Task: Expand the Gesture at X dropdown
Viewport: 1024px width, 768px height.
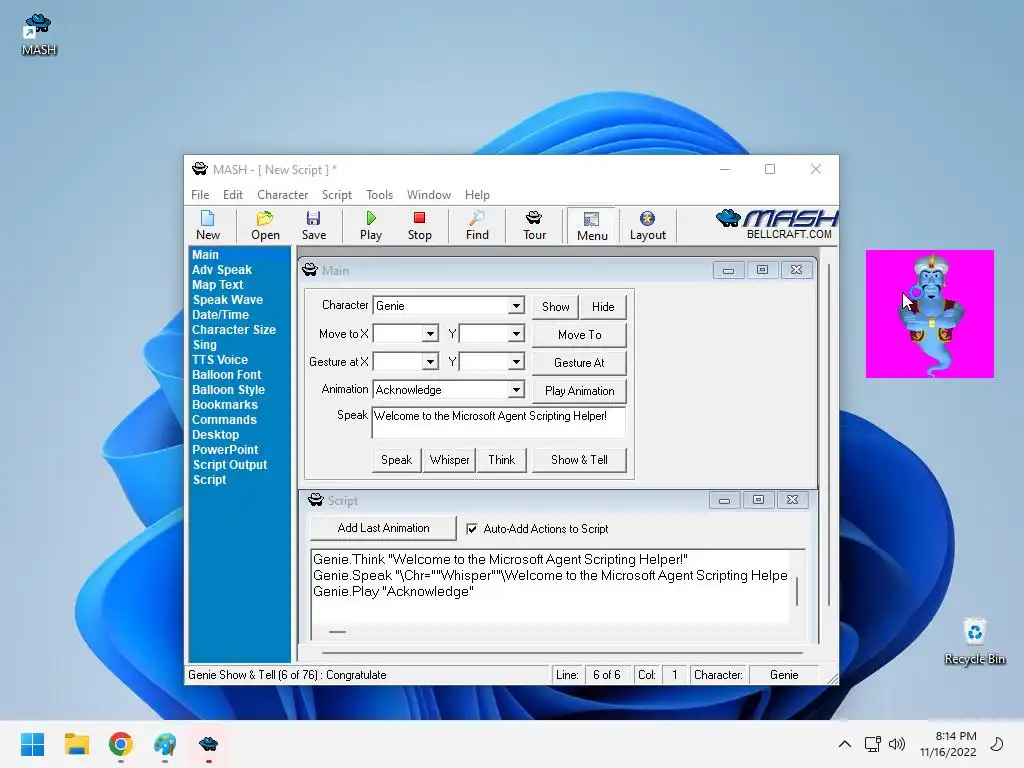Action: tap(430, 362)
